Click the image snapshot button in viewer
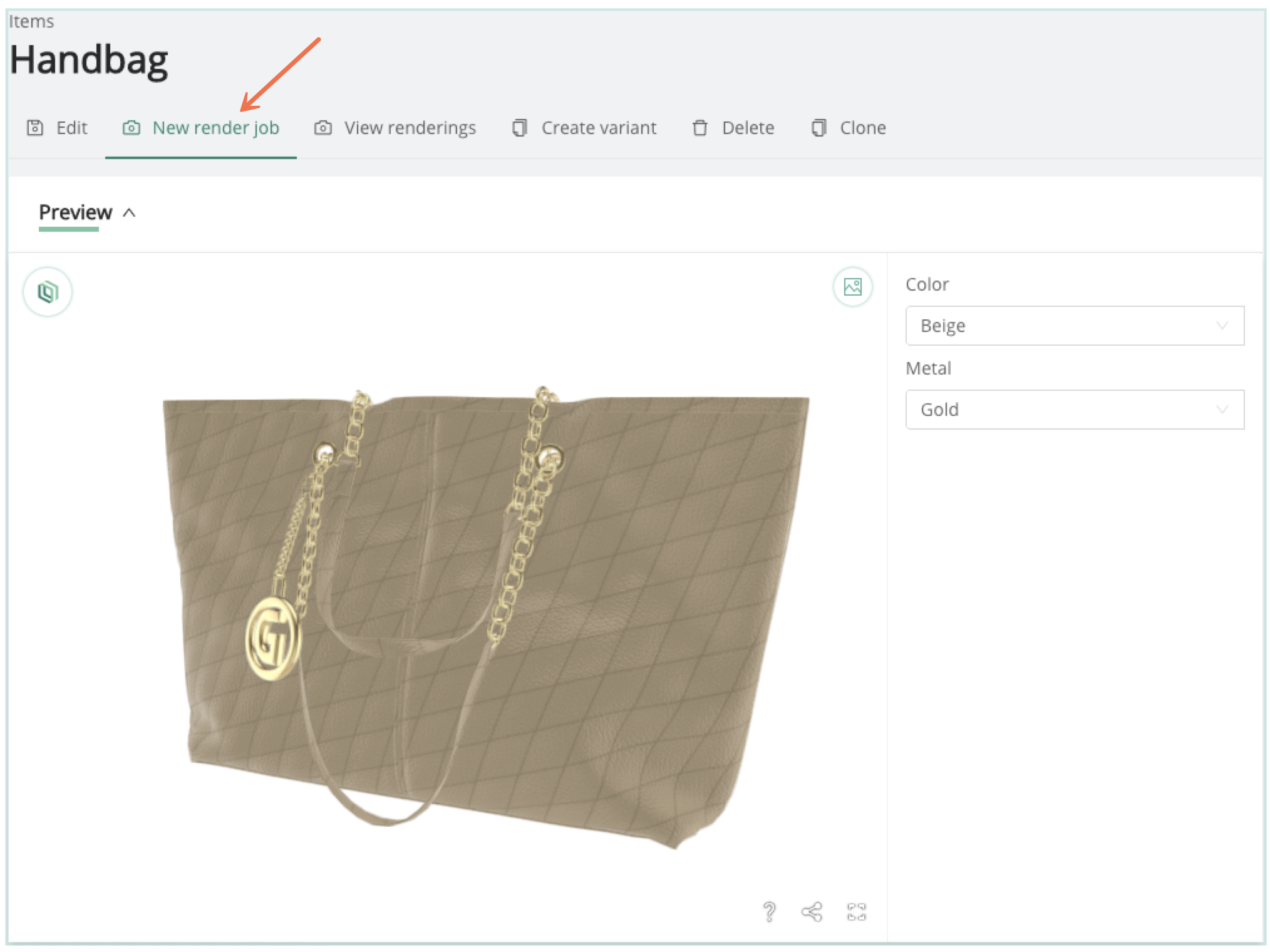 (852, 287)
